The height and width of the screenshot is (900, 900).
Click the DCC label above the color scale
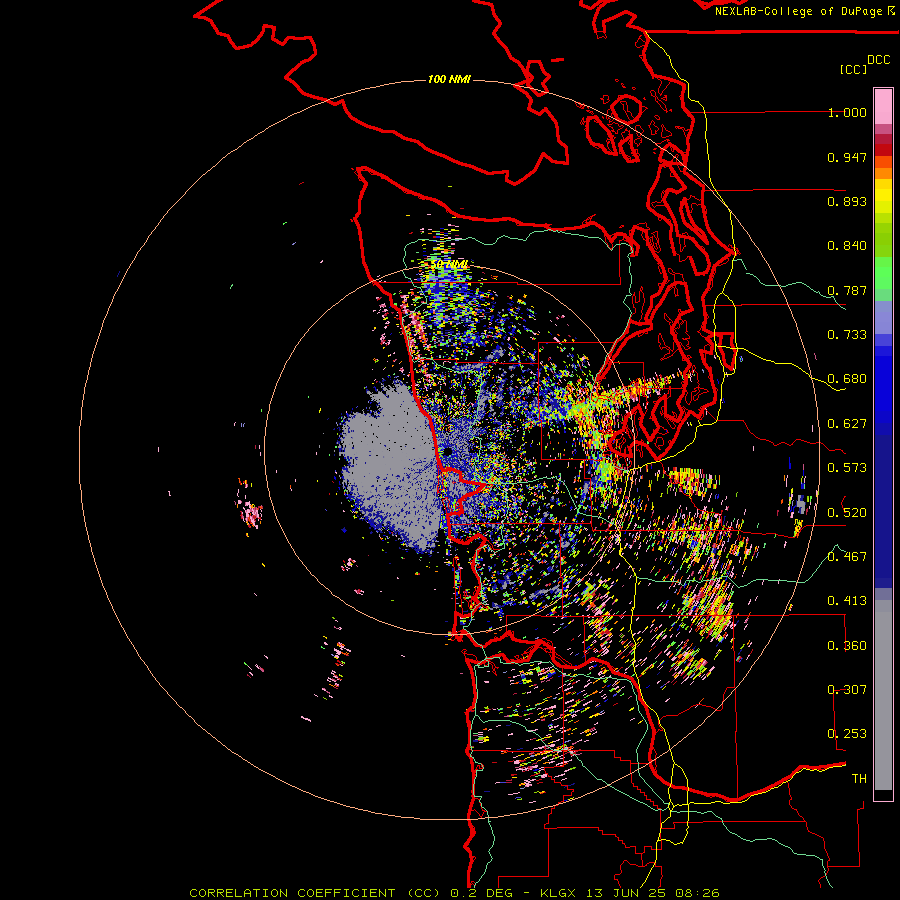click(x=878, y=60)
